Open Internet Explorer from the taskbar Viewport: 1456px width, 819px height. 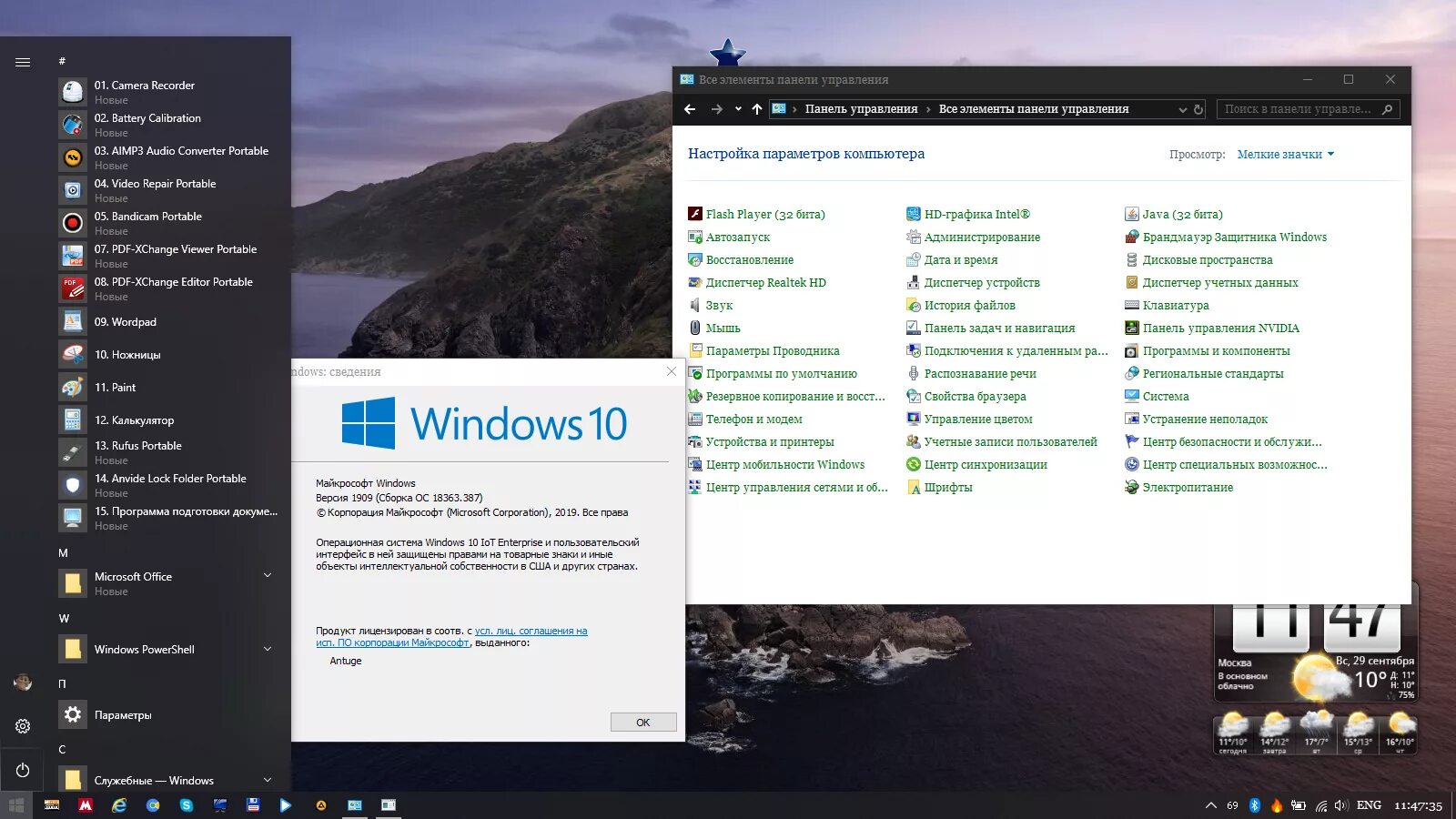(x=118, y=805)
